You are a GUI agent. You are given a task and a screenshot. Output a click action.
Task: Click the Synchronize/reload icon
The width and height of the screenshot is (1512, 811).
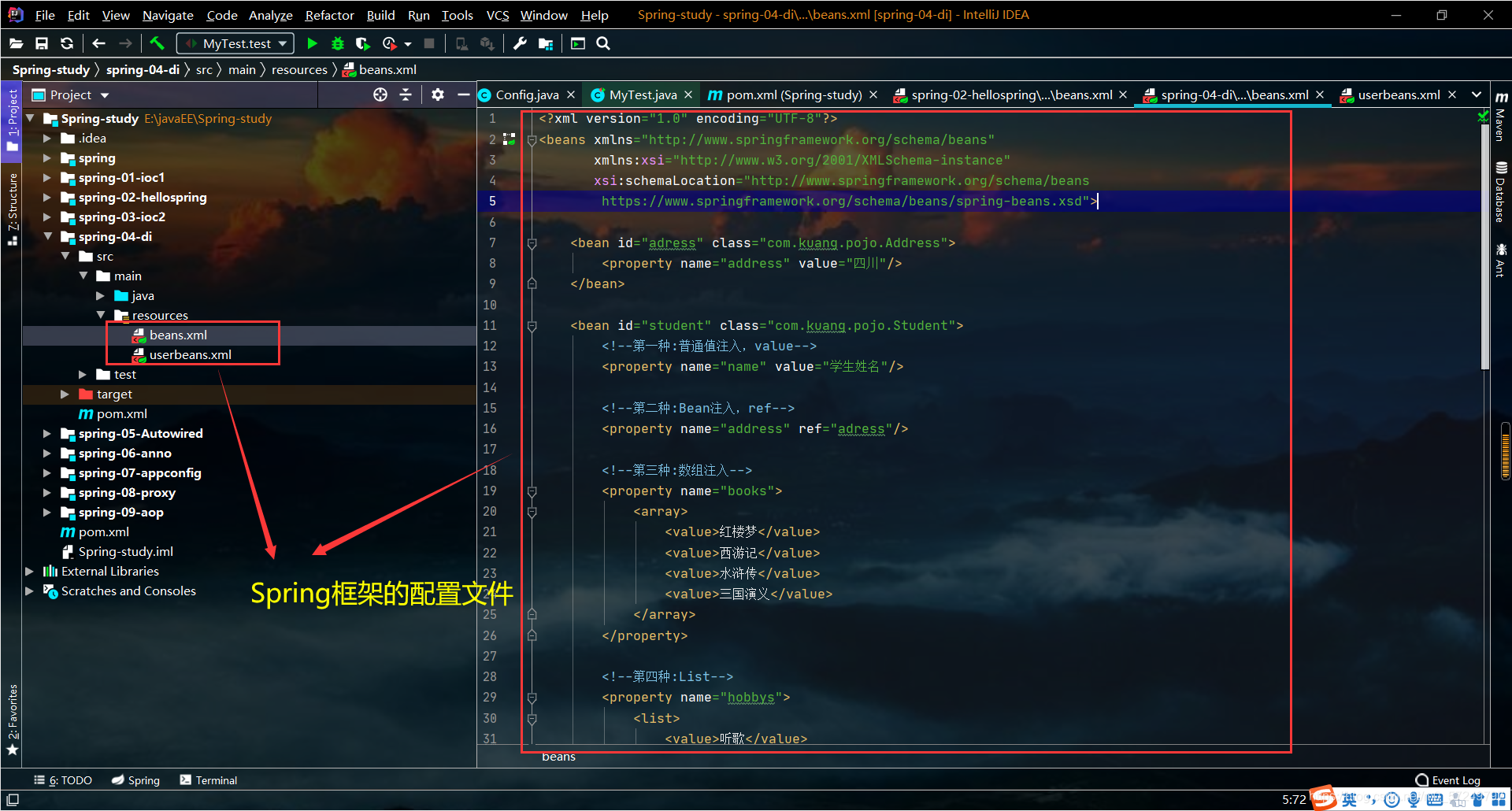pos(67,44)
